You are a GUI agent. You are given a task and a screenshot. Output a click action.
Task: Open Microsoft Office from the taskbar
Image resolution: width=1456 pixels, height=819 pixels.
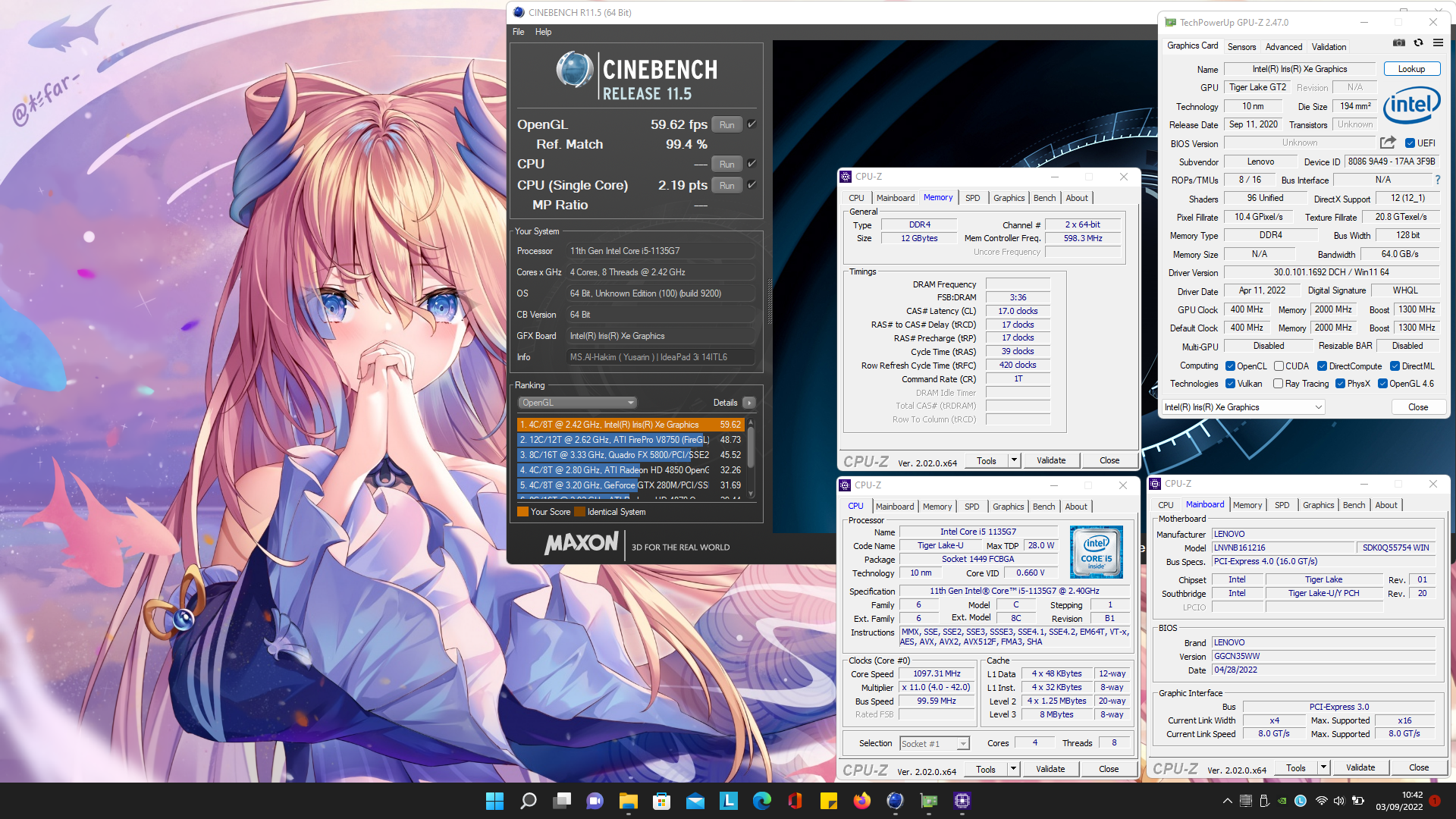[795, 801]
